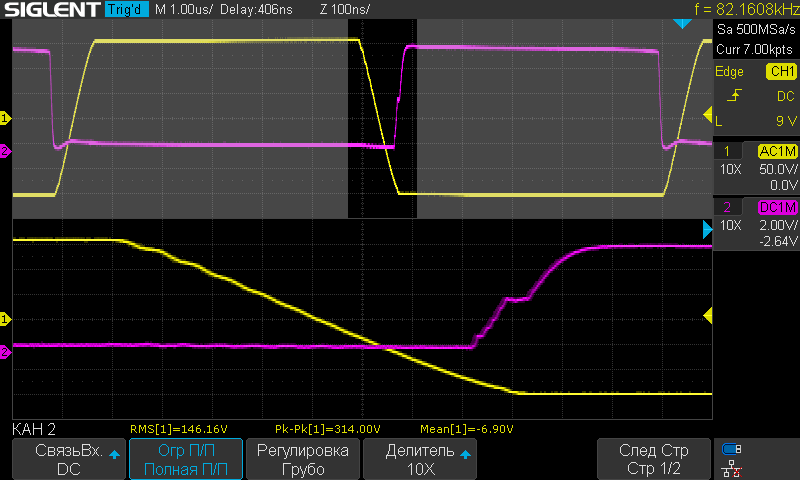Viewport: 800px width, 480px height.
Task: Click the channel 1 number box
Action: [x=727, y=151]
